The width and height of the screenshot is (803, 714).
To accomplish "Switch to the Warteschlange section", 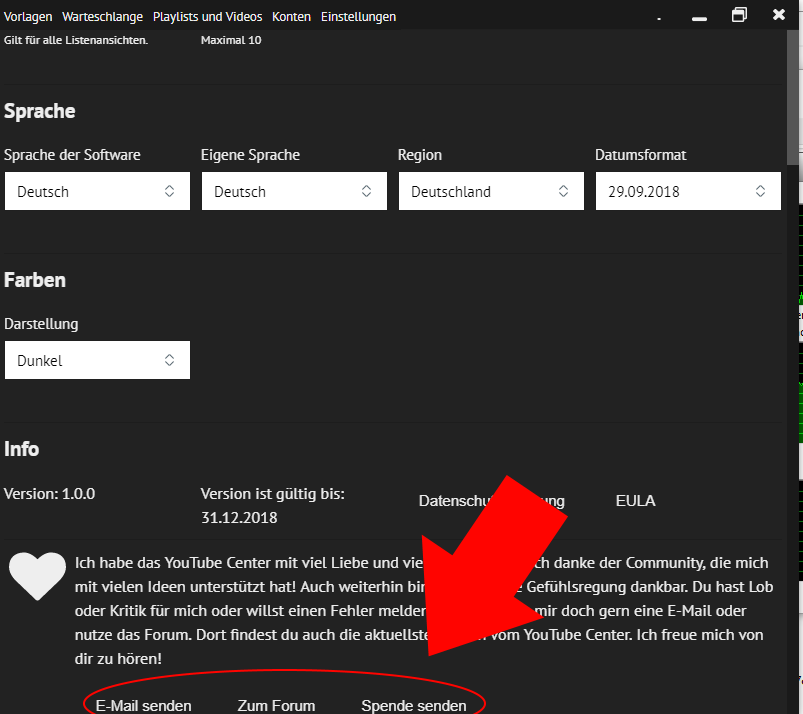I will pos(102,17).
